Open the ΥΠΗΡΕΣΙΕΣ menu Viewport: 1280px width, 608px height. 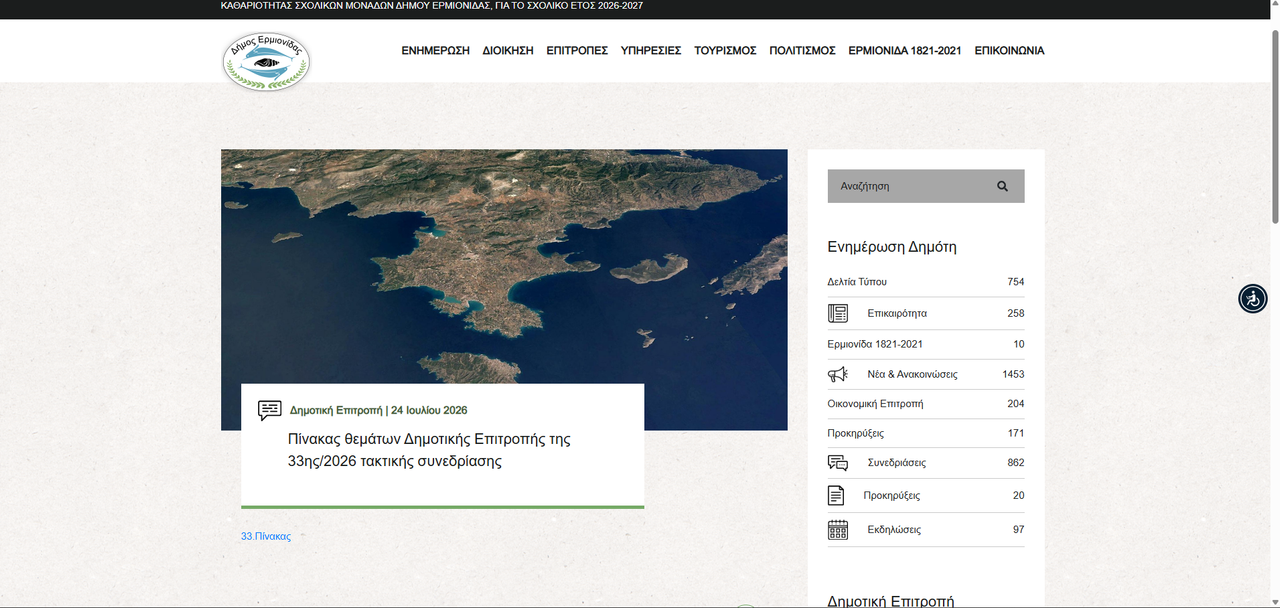click(x=651, y=50)
